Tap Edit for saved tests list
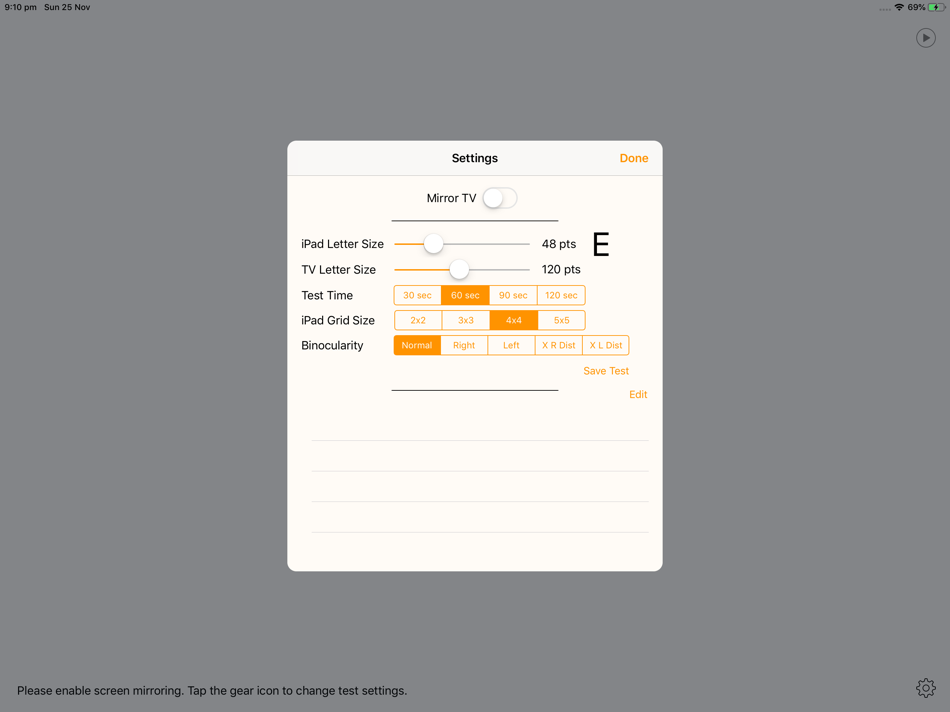 (x=638, y=394)
